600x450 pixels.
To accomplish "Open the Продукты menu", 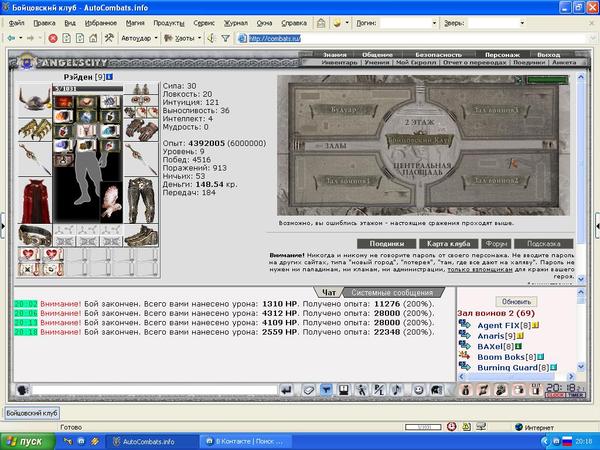I will (169, 23).
